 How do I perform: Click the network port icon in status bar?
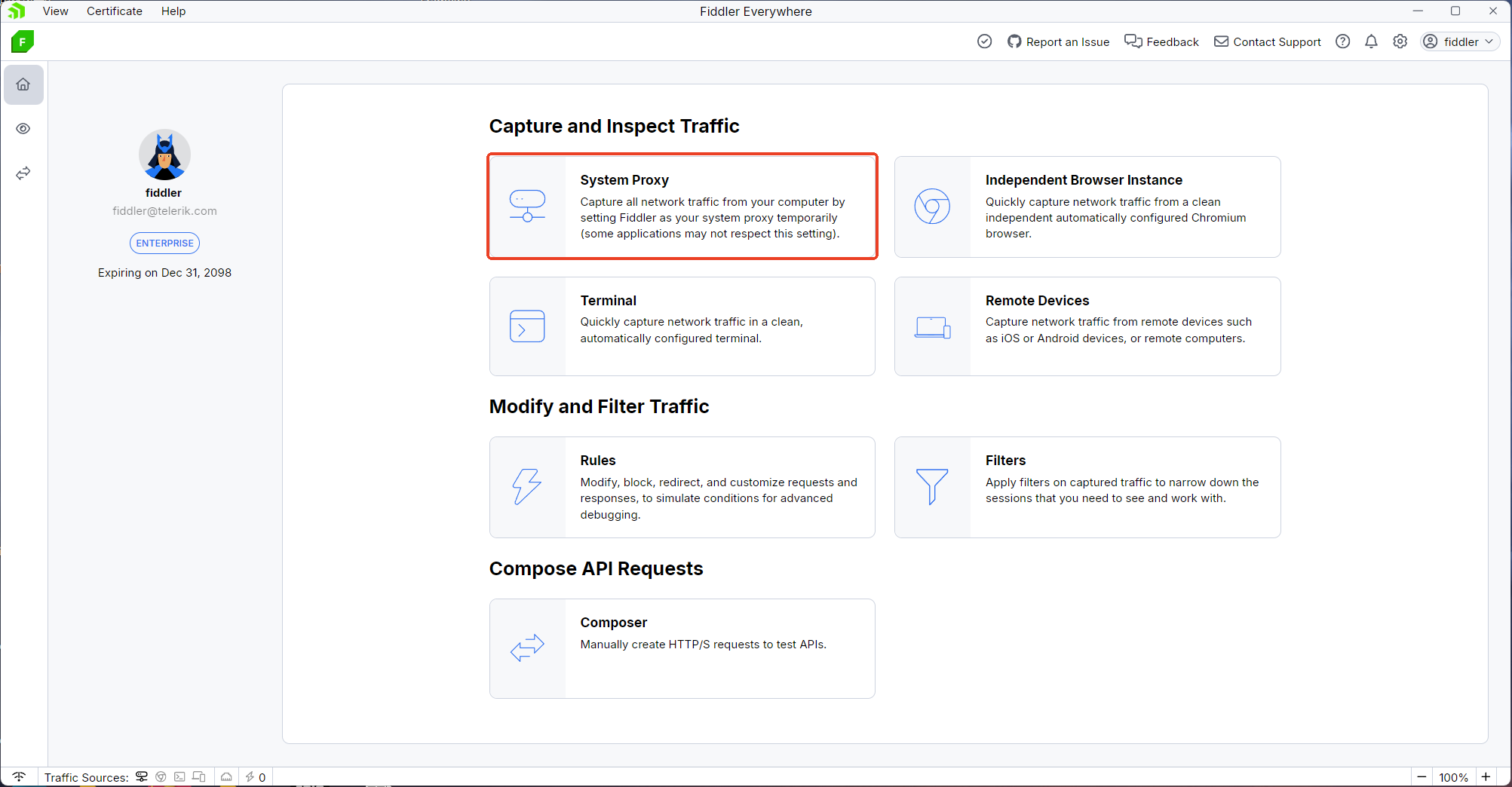(226, 776)
